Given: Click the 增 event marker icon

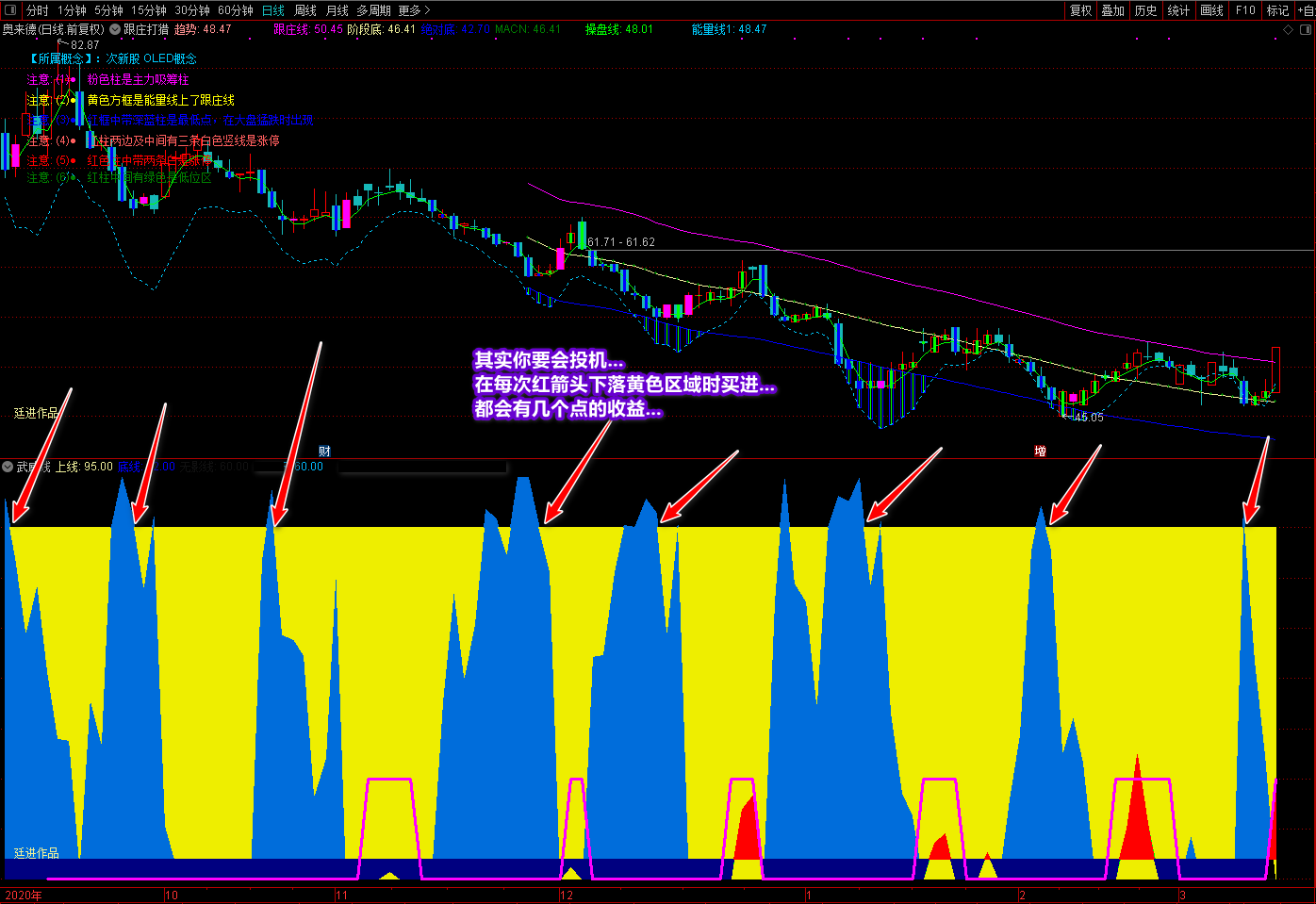Looking at the screenshot, I should click(x=1040, y=452).
